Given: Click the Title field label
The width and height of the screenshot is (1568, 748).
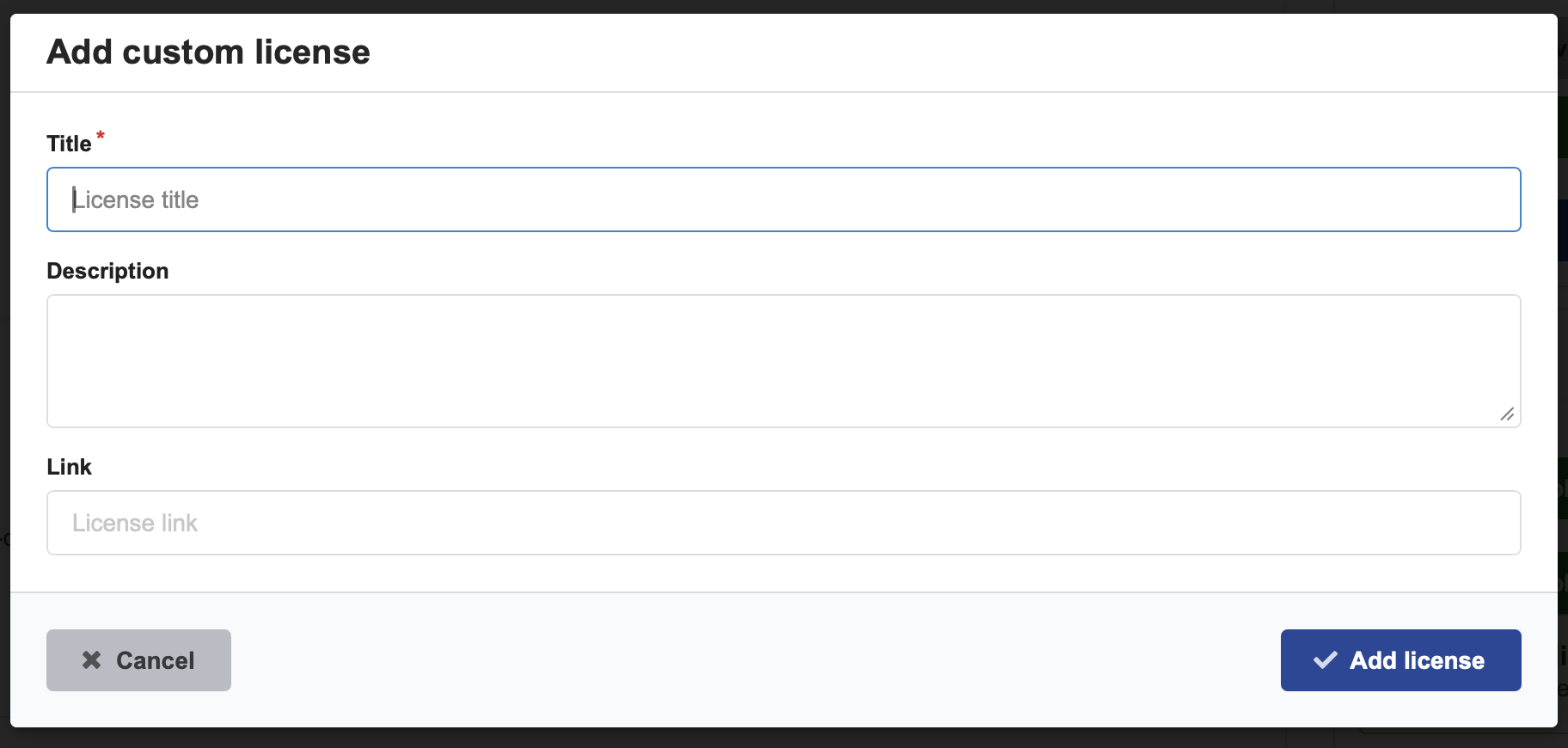Looking at the screenshot, I should [69, 144].
